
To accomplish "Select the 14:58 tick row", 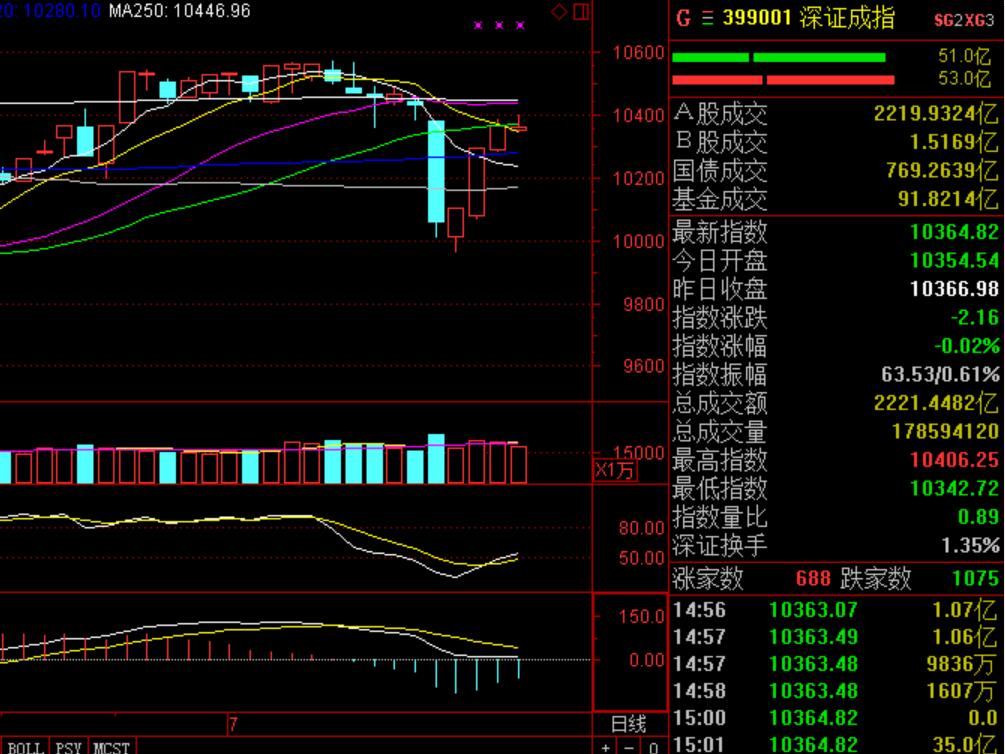I will coord(836,691).
